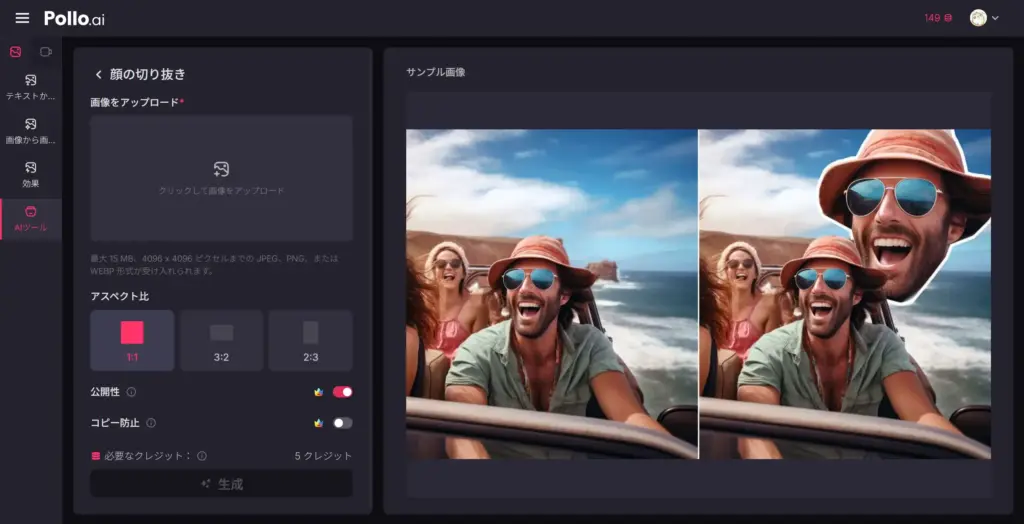Screen dimensions: 1024x524
Task: Click the info icon next to コピー防止
Action: (x=151, y=423)
